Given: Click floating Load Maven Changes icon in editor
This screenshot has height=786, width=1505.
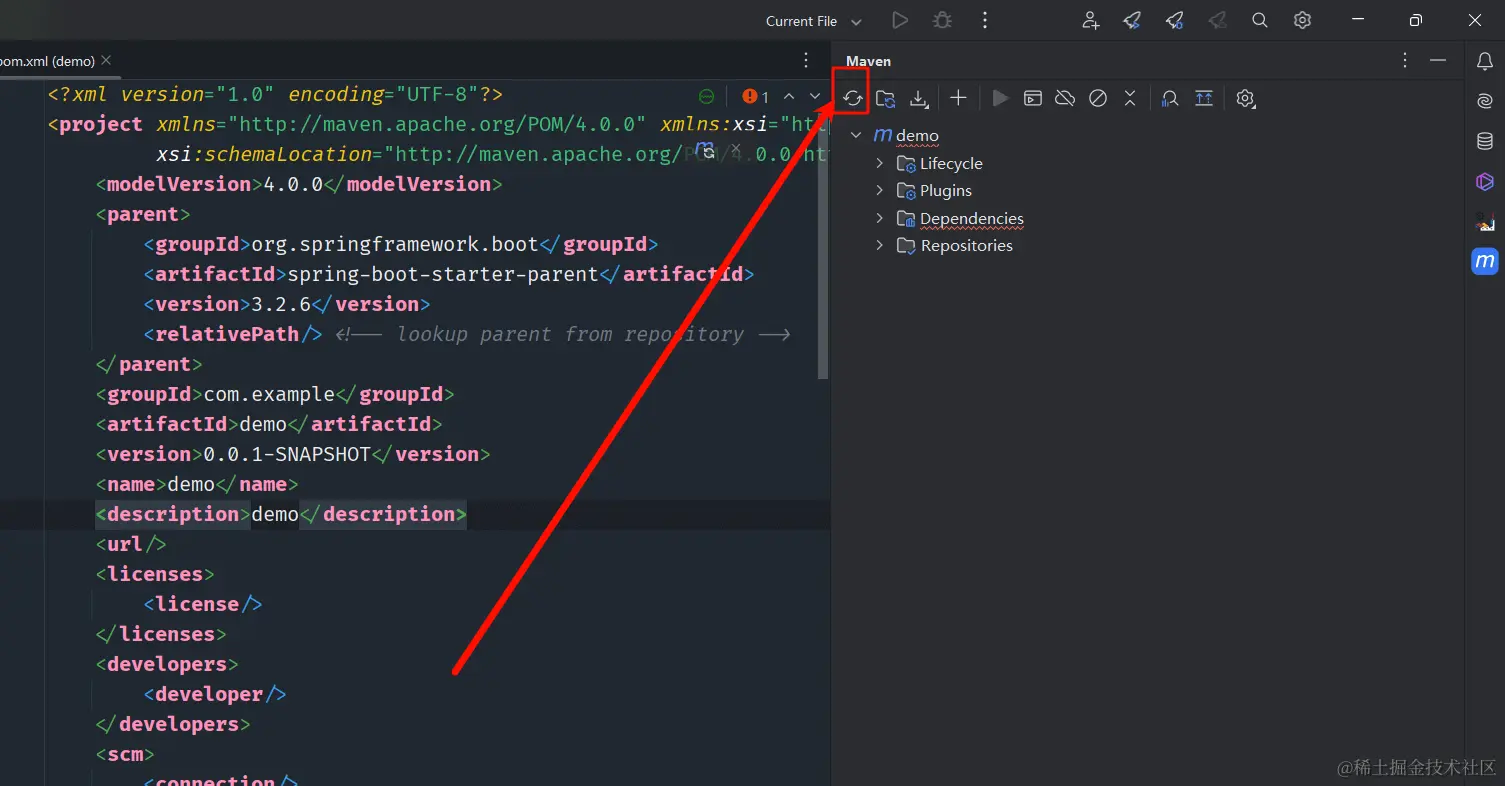Looking at the screenshot, I should pos(705,150).
